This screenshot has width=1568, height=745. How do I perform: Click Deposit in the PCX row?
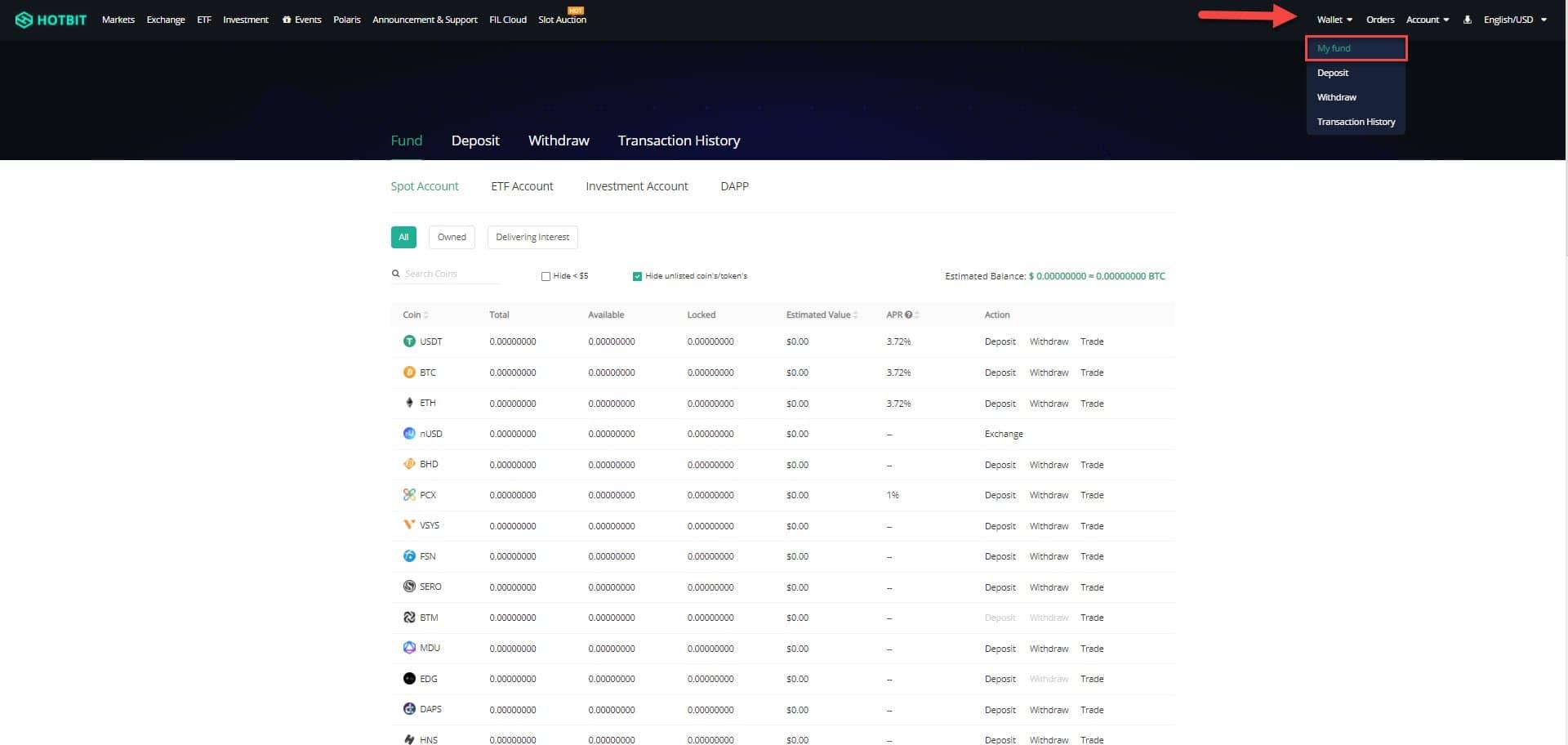pos(1000,495)
